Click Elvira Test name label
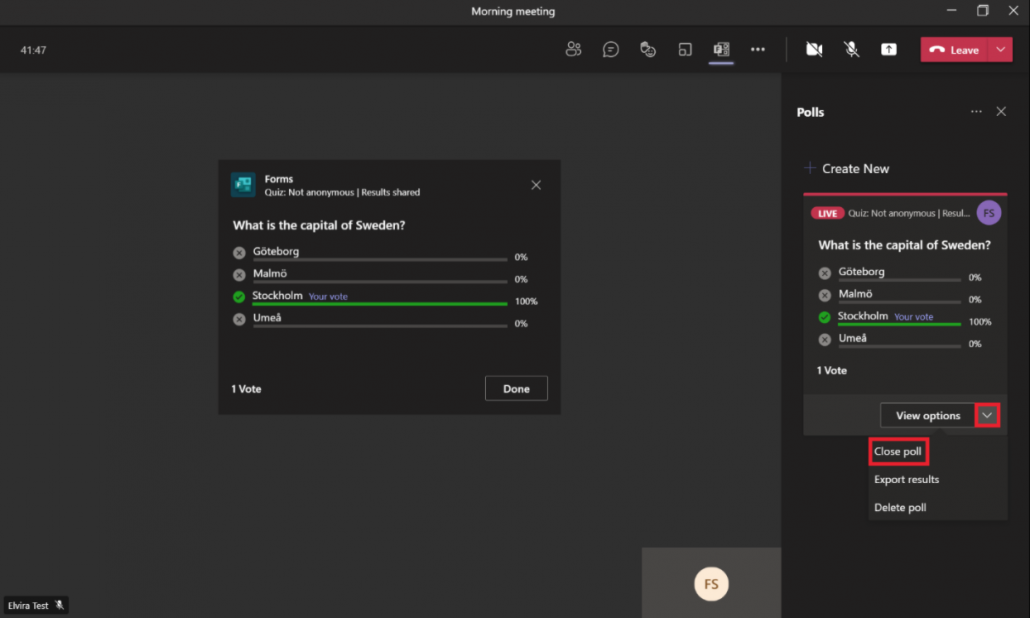This screenshot has width=1030, height=618. click(28, 606)
